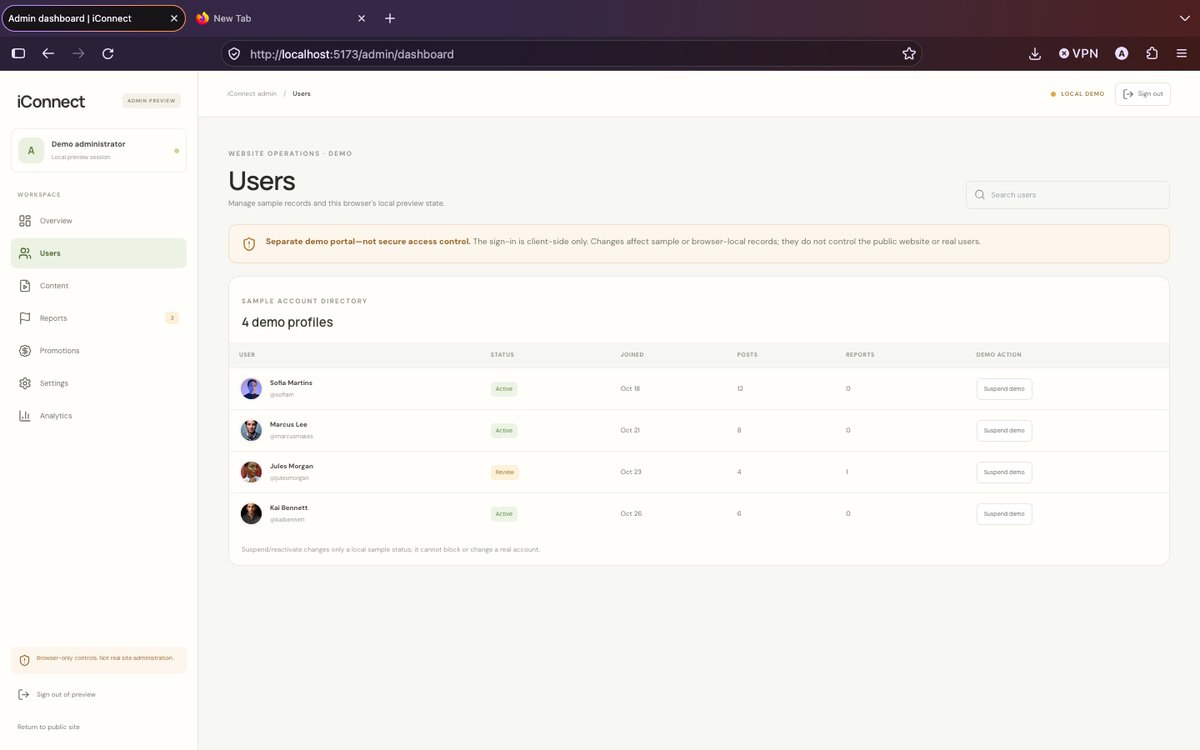Click the Sign out of preview link
This screenshot has height=750, width=1200.
click(x=66, y=694)
